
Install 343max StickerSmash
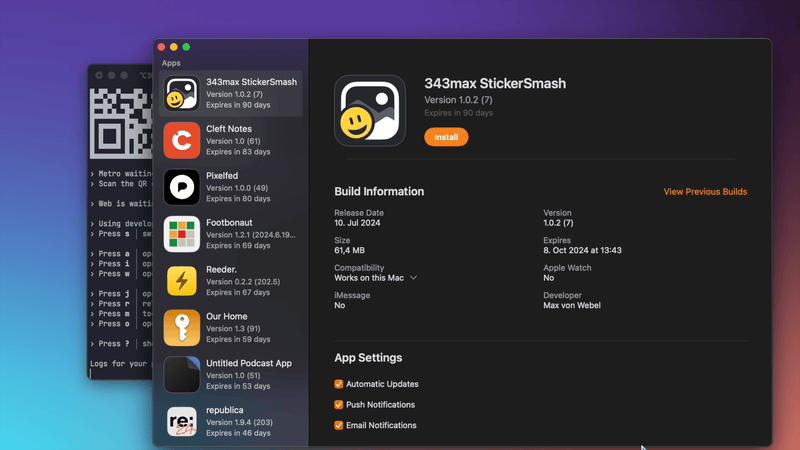tap(446, 137)
